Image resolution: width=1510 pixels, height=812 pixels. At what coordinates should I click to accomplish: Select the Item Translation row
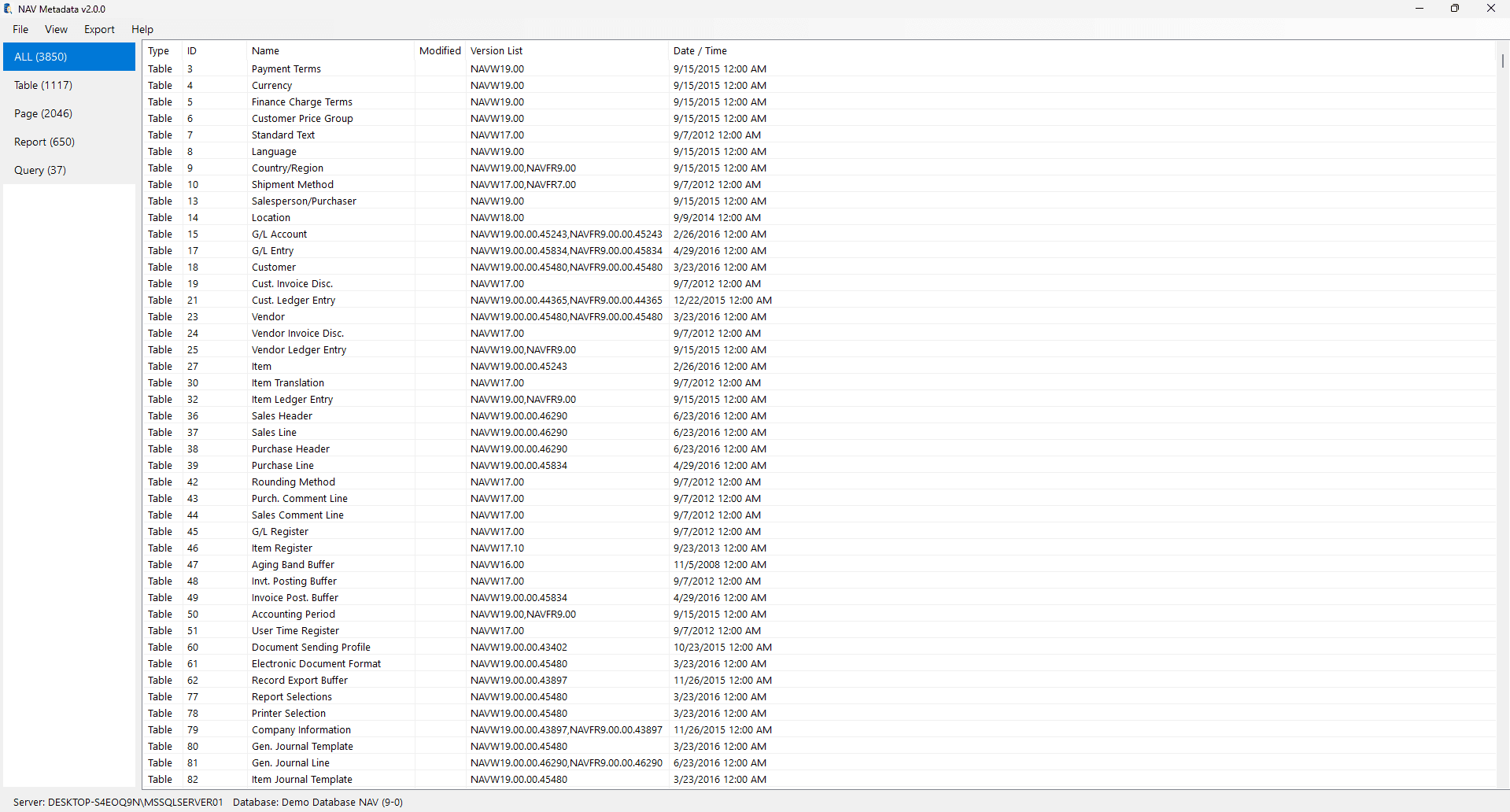click(819, 382)
